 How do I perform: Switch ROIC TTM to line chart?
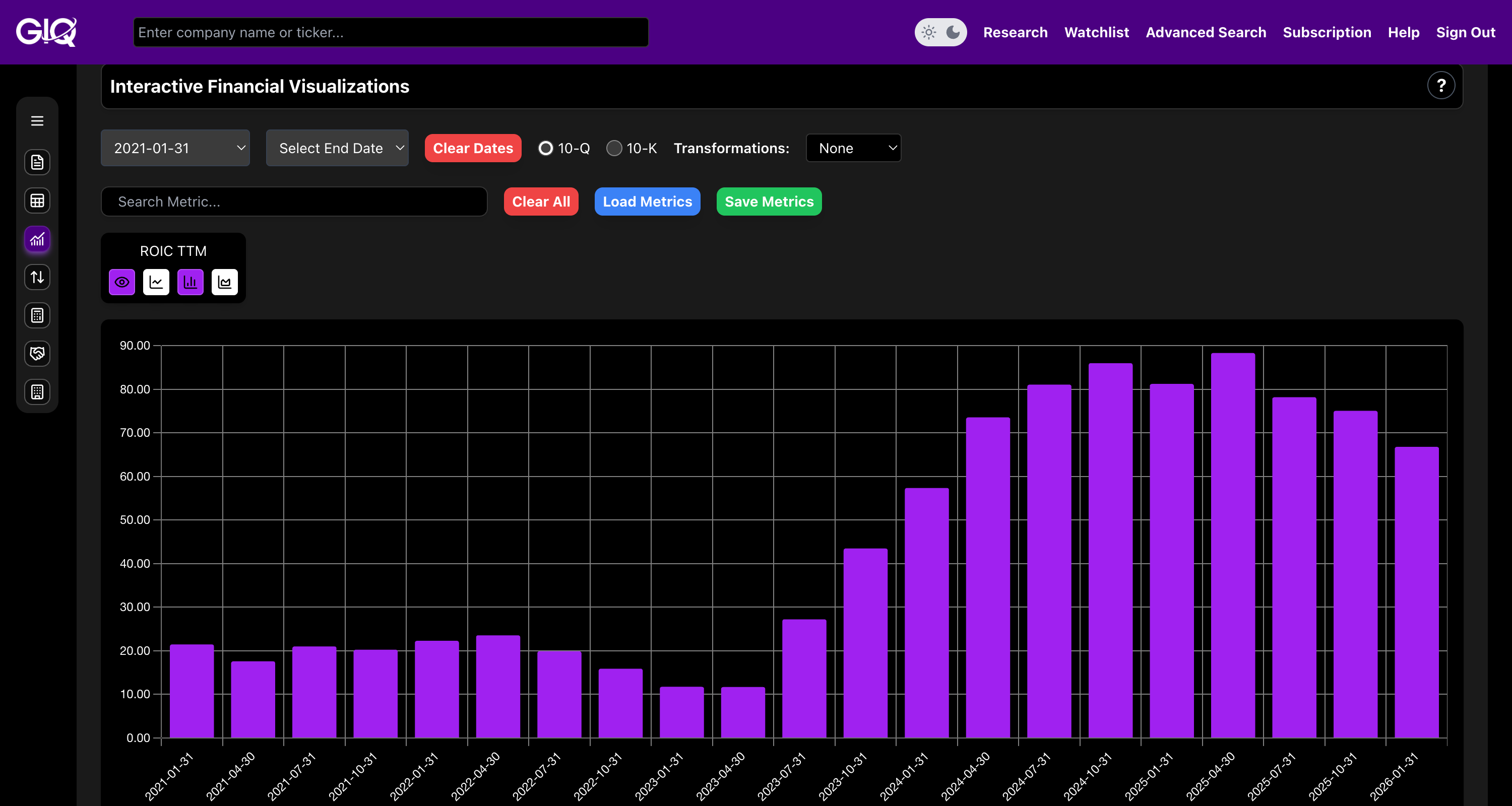[x=156, y=282]
